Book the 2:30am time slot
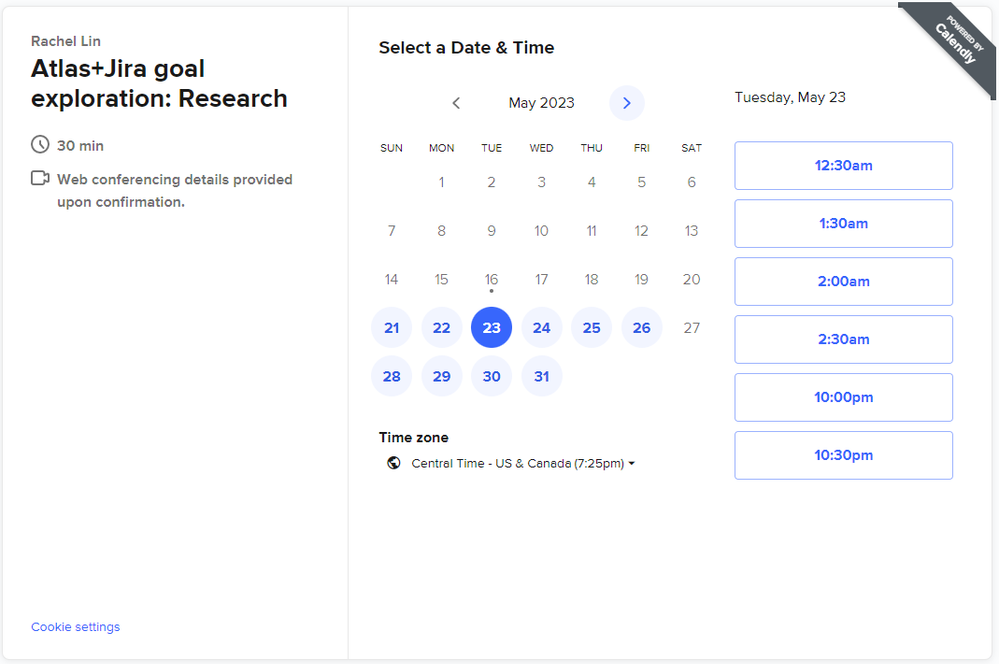The image size is (999, 664). tap(844, 340)
